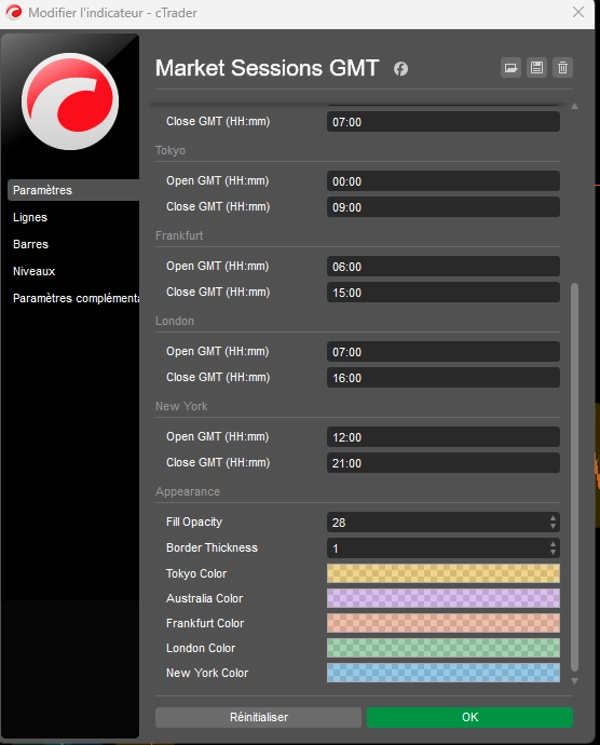Open the load preset folder icon
Viewport: 600px width, 745px height.
[511, 68]
